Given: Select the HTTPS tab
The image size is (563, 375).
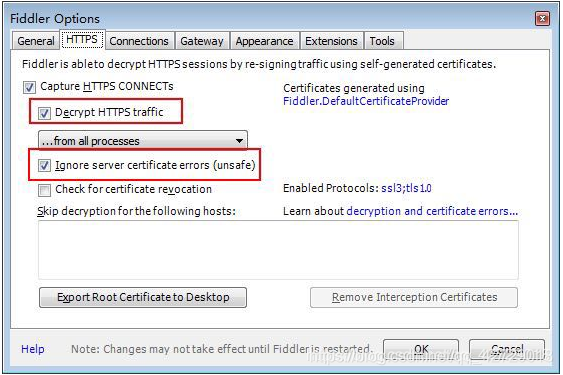Looking at the screenshot, I should [x=82, y=40].
